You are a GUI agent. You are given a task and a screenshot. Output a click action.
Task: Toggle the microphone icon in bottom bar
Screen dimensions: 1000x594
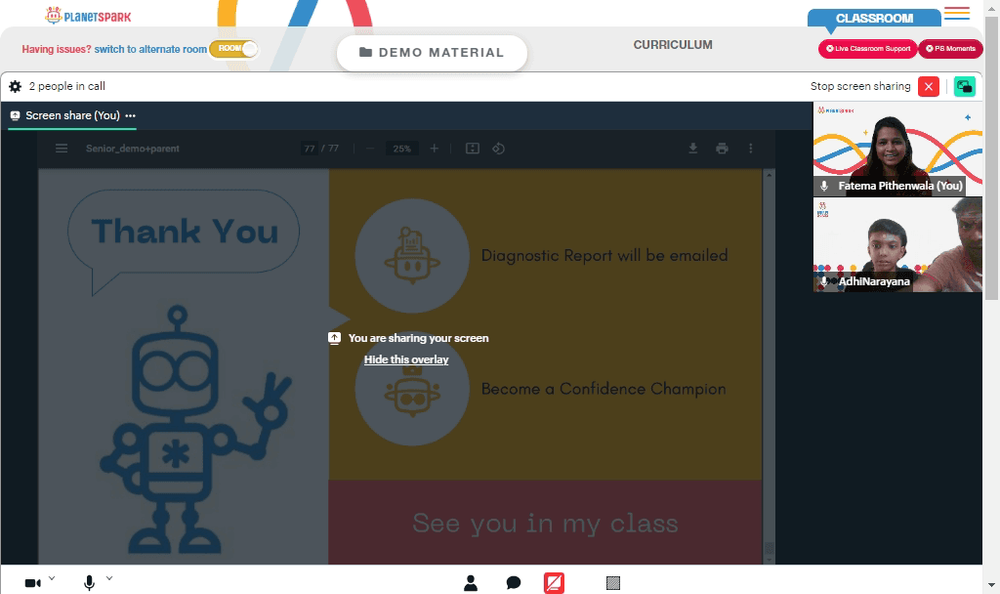click(89, 583)
